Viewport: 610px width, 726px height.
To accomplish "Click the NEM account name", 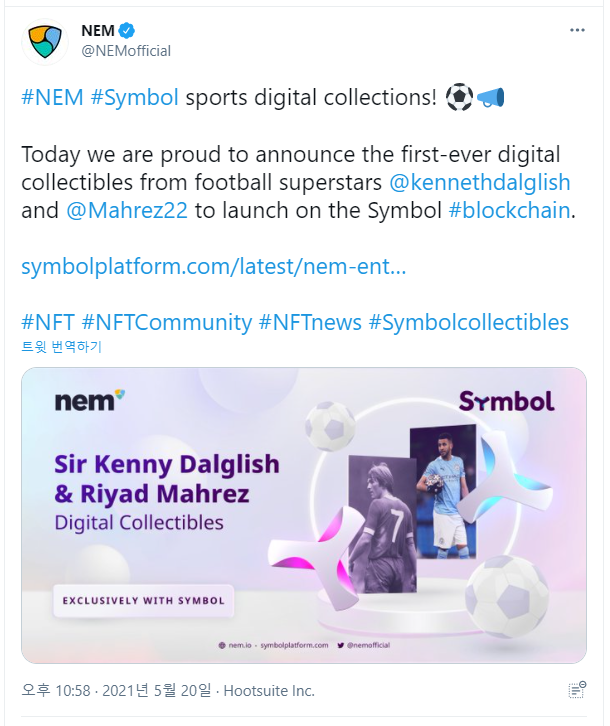I will (x=98, y=31).
